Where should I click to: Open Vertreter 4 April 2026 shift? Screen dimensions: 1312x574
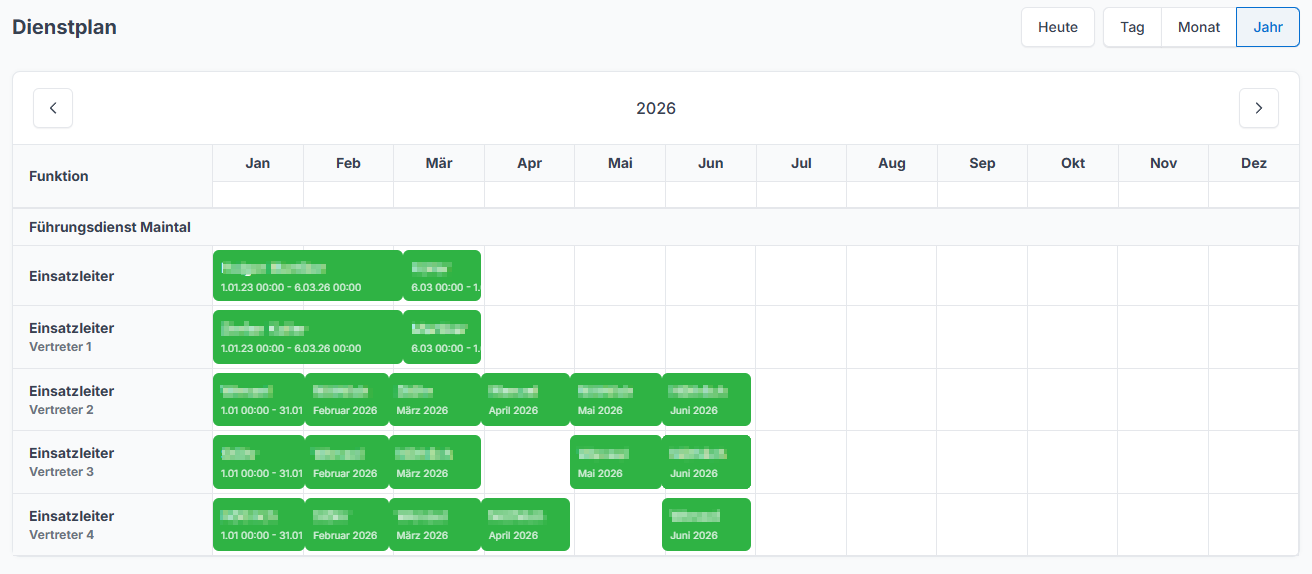[526, 525]
